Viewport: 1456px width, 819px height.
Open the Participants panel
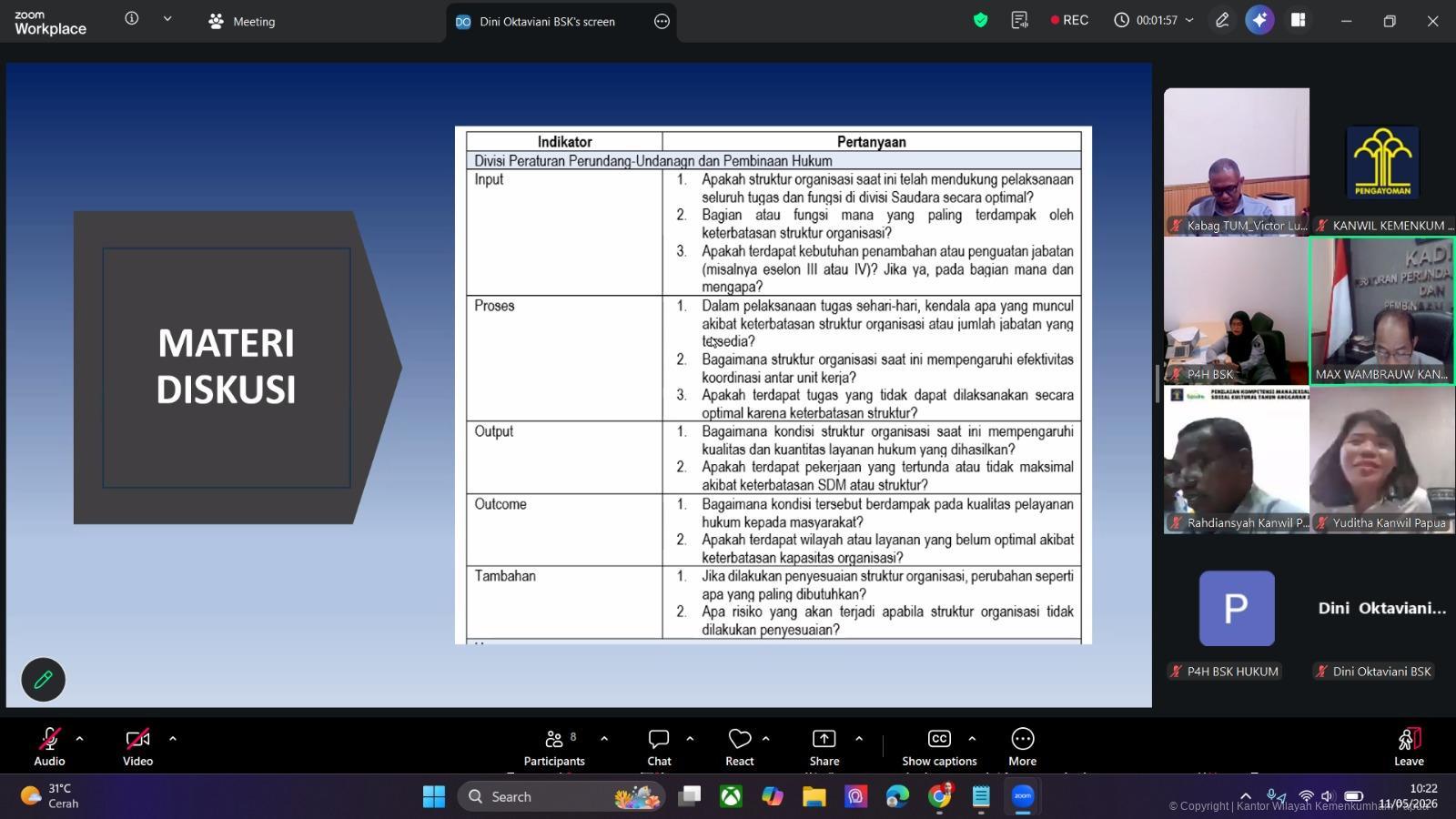pyautogui.click(x=554, y=747)
